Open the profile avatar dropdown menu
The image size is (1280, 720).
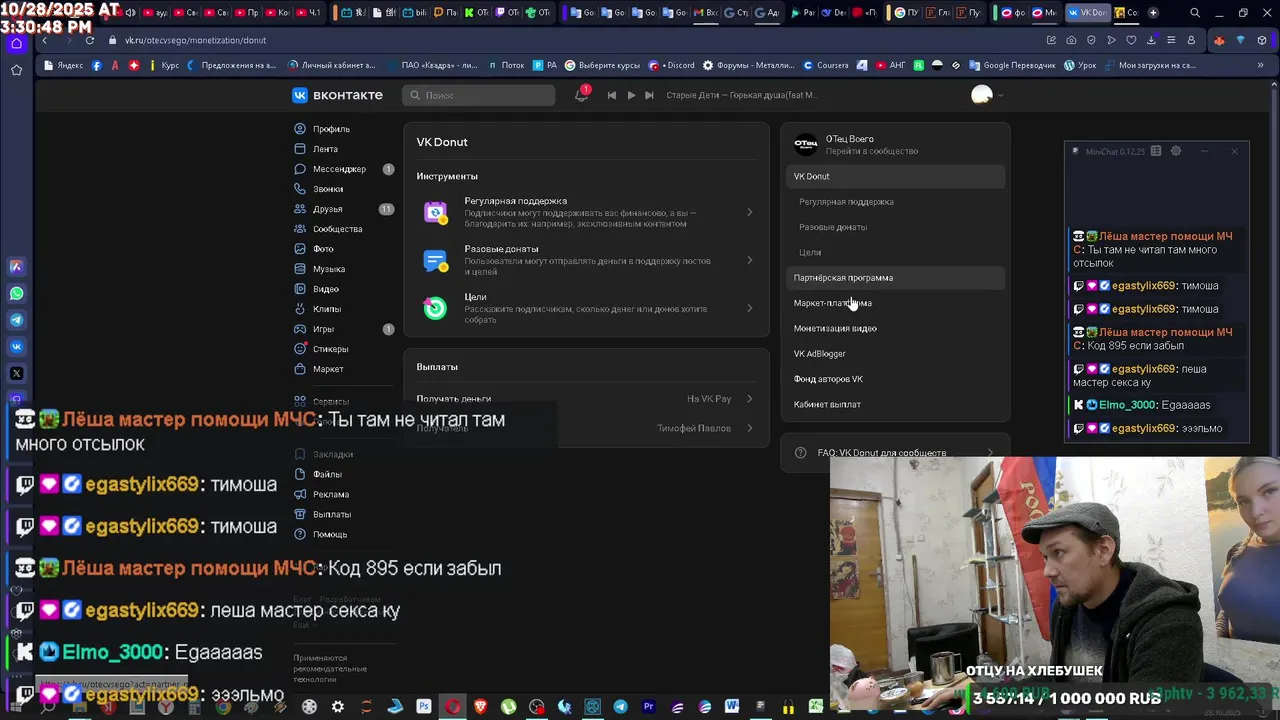[987, 95]
